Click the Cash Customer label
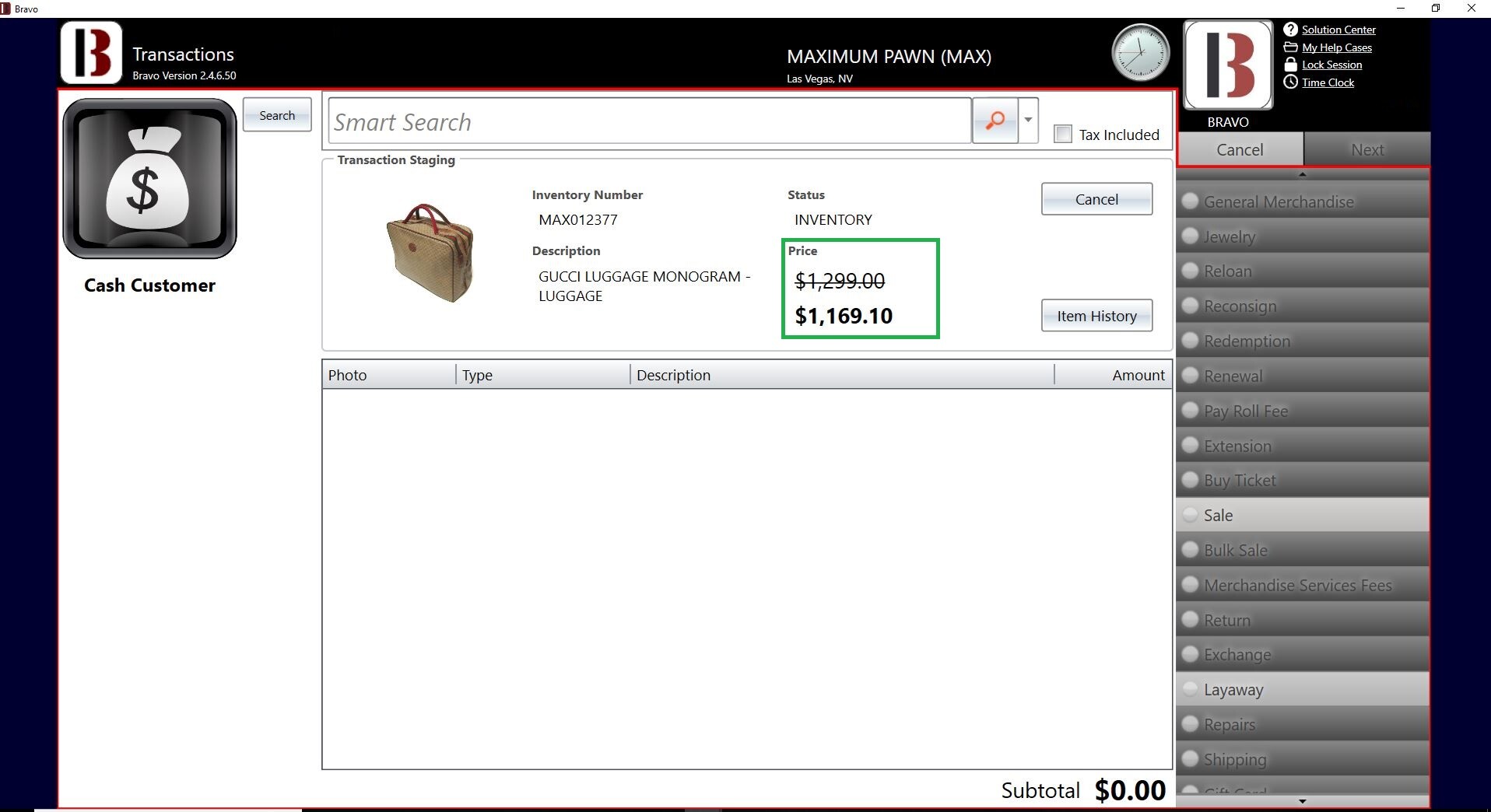The image size is (1491, 812). (x=149, y=285)
